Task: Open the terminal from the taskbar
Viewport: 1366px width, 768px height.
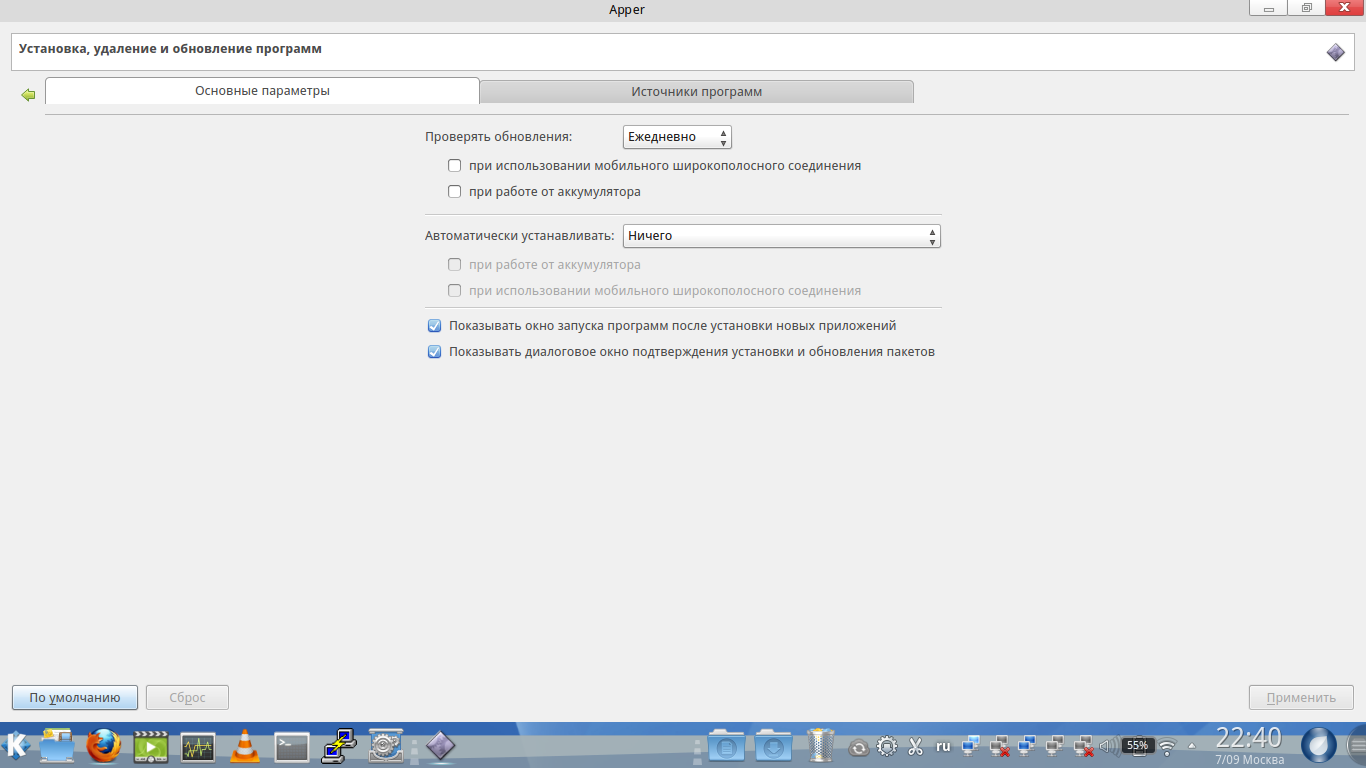Action: coord(292,746)
